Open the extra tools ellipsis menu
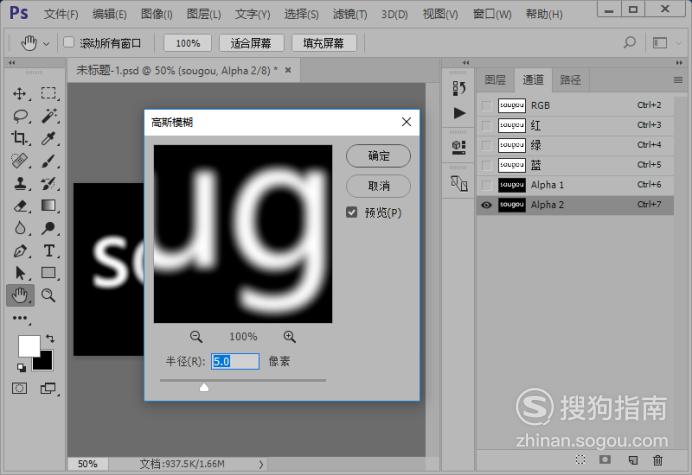The height and width of the screenshot is (475, 692). click(20, 318)
